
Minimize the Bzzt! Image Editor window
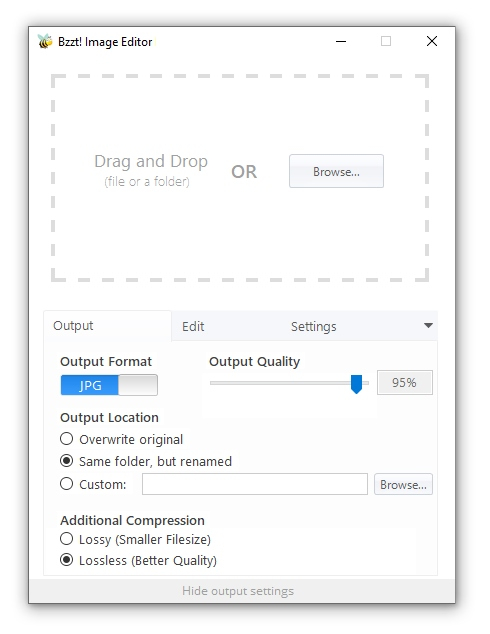(341, 41)
